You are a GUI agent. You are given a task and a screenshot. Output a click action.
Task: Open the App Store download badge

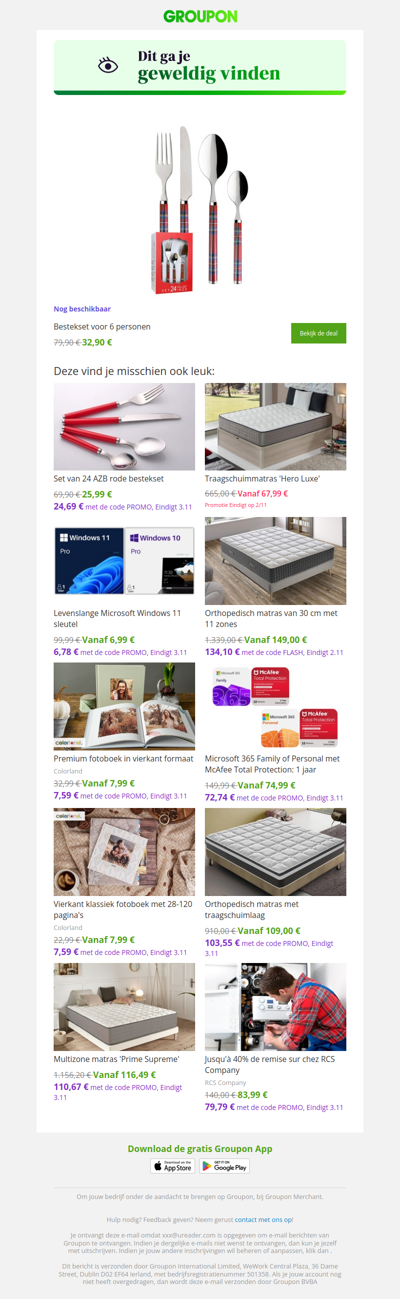point(173,1166)
